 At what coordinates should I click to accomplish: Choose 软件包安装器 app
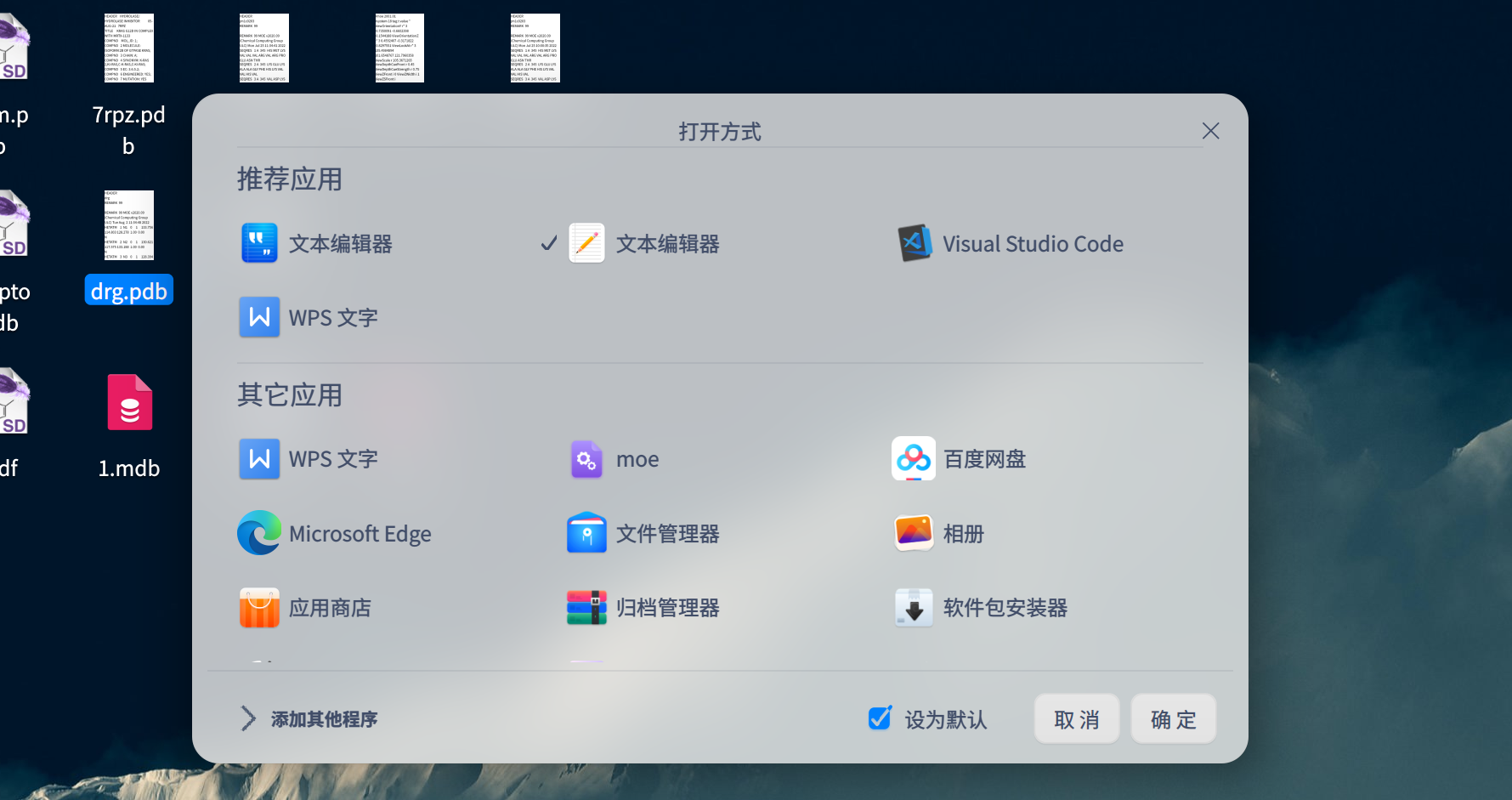[x=981, y=608]
